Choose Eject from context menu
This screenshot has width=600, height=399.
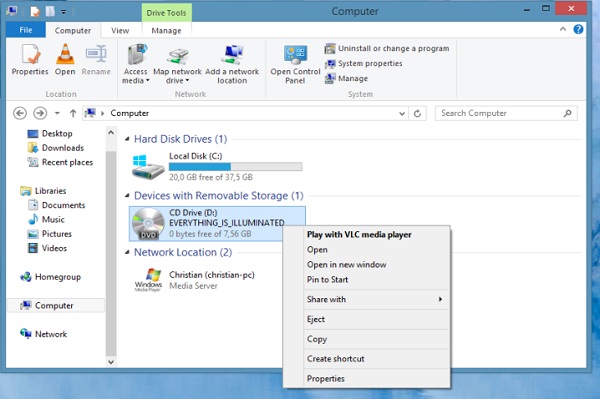click(x=316, y=319)
